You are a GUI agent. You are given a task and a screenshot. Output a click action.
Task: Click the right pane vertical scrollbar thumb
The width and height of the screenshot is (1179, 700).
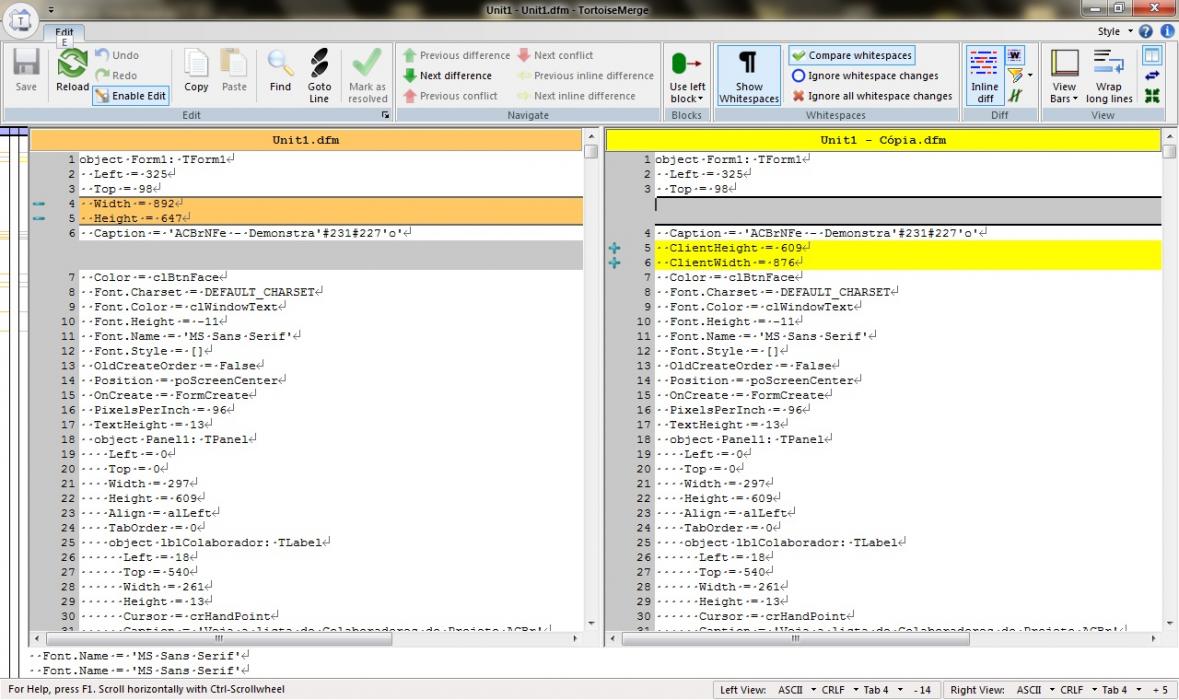pos(1169,151)
